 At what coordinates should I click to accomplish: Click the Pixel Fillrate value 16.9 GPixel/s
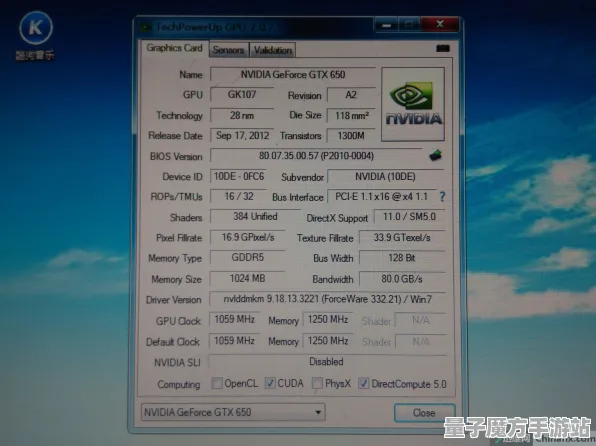point(247,237)
